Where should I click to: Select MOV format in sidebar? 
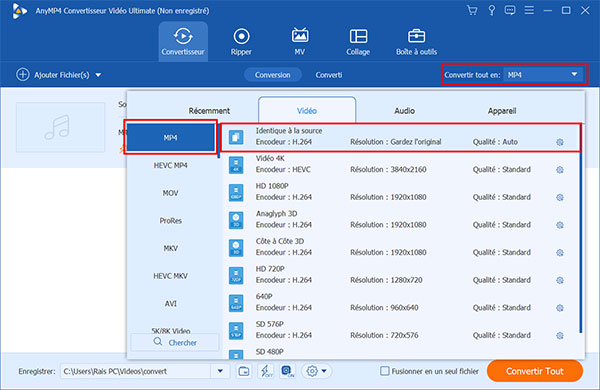click(170, 193)
